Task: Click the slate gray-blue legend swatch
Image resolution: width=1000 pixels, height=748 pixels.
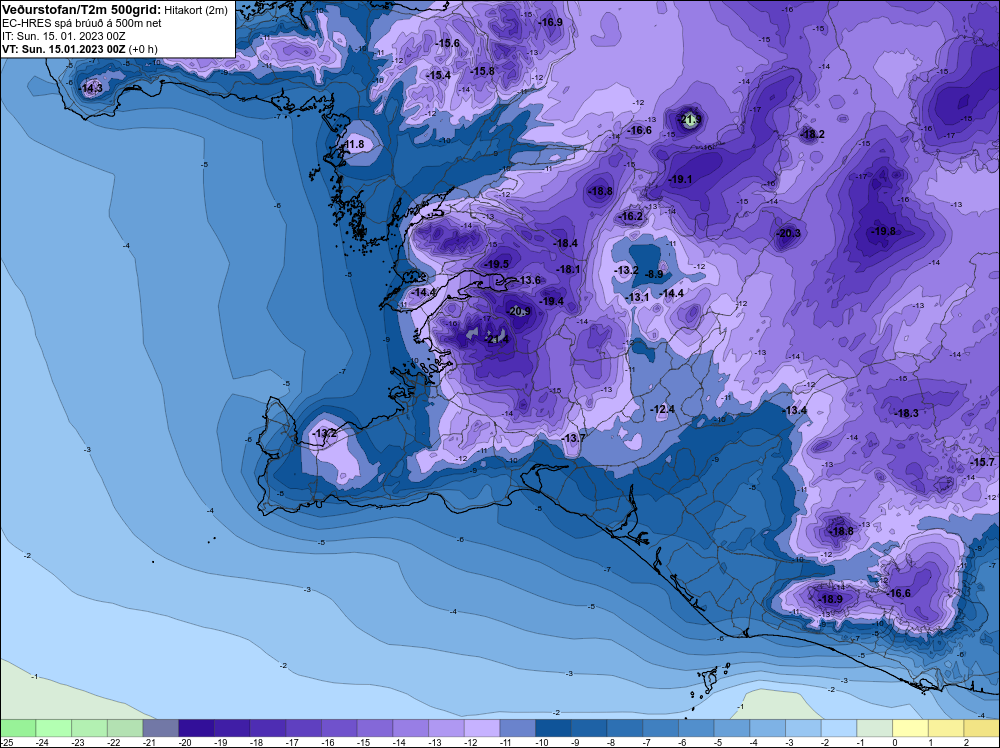Action: click(x=161, y=727)
